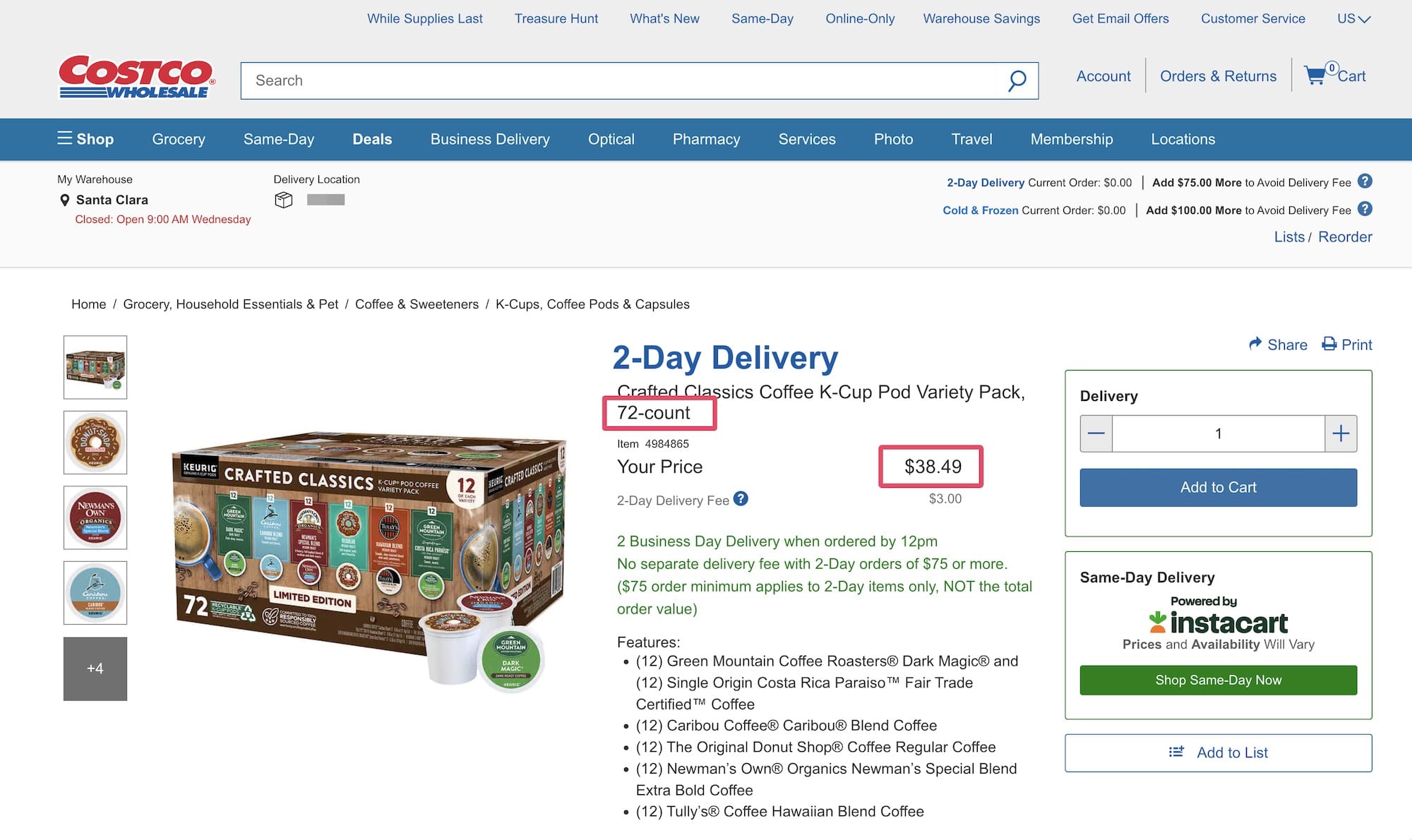This screenshot has width=1412, height=840.
Task: Click the Costco Wholesale logo
Action: (136, 77)
